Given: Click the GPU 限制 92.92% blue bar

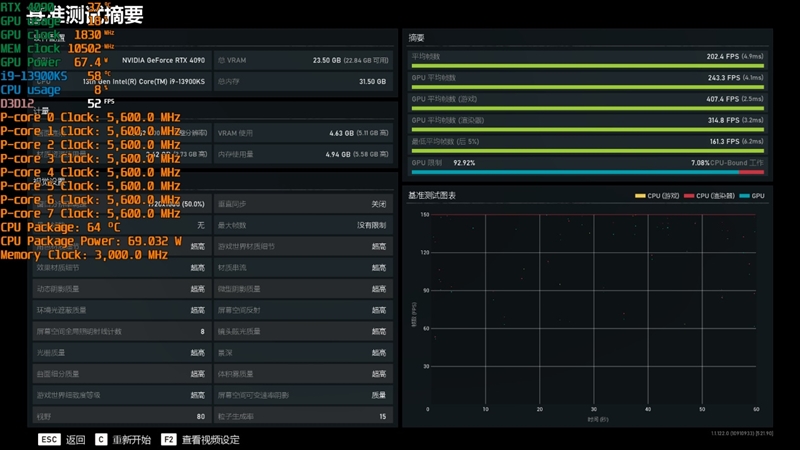Looking at the screenshot, I should (575, 172).
